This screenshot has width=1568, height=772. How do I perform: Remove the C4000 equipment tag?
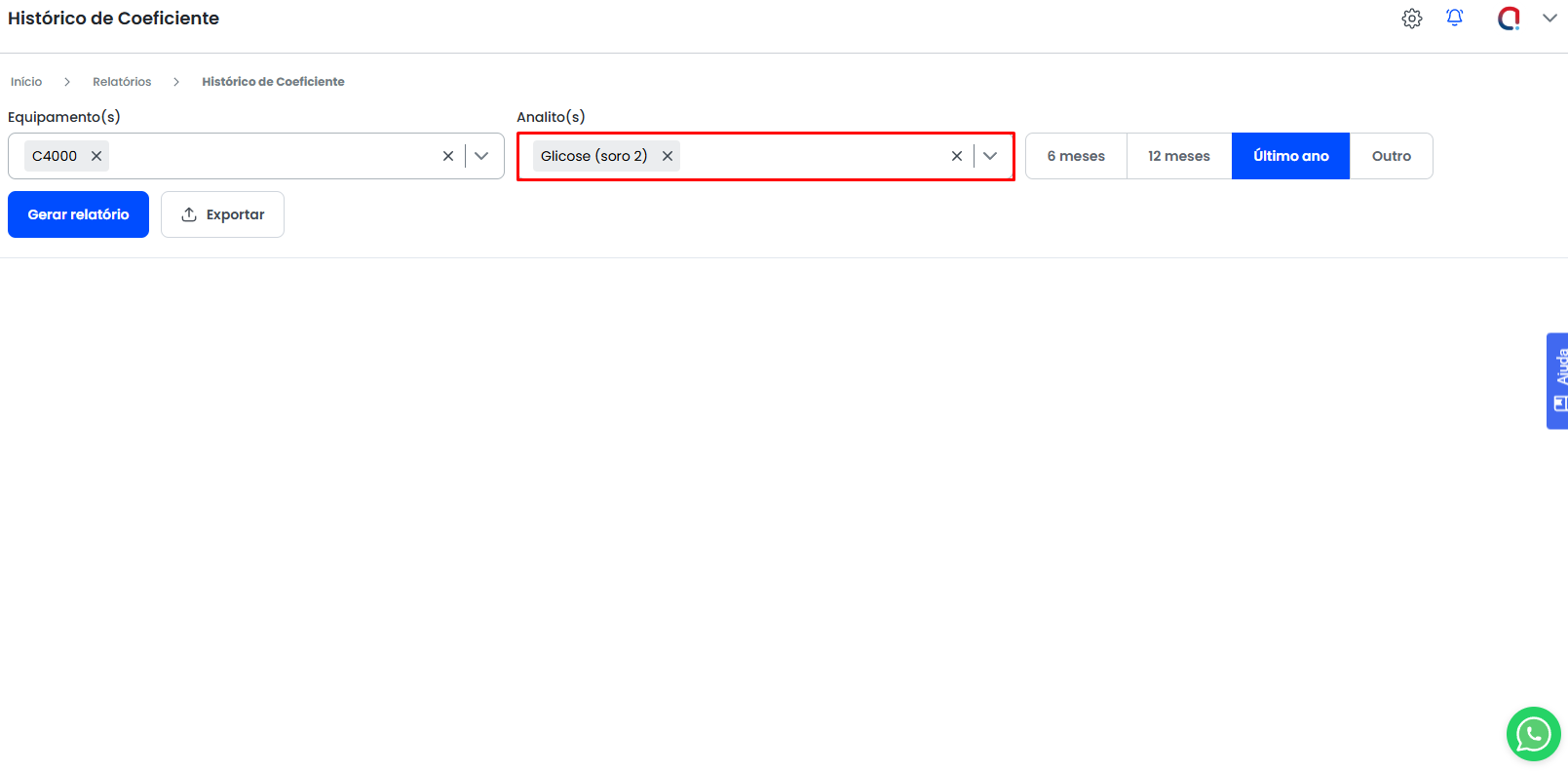point(96,156)
